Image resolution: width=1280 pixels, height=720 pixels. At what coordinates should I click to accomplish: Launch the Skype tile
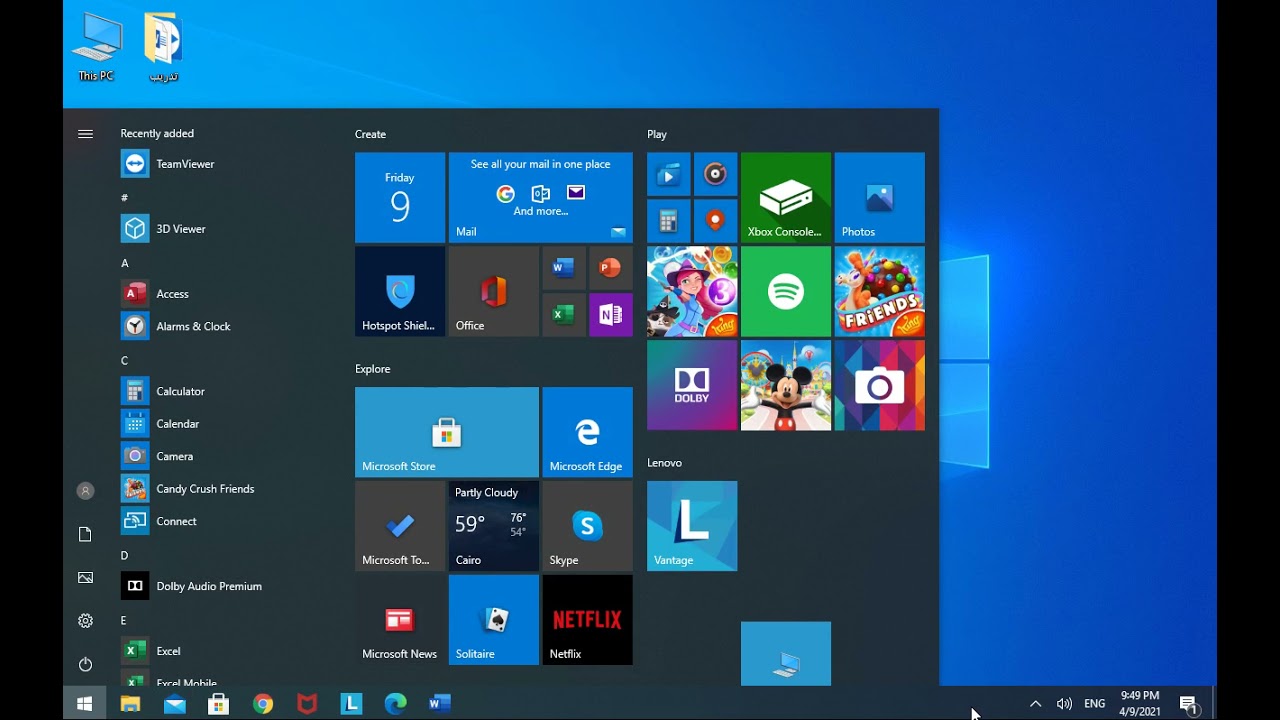(588, 527)
